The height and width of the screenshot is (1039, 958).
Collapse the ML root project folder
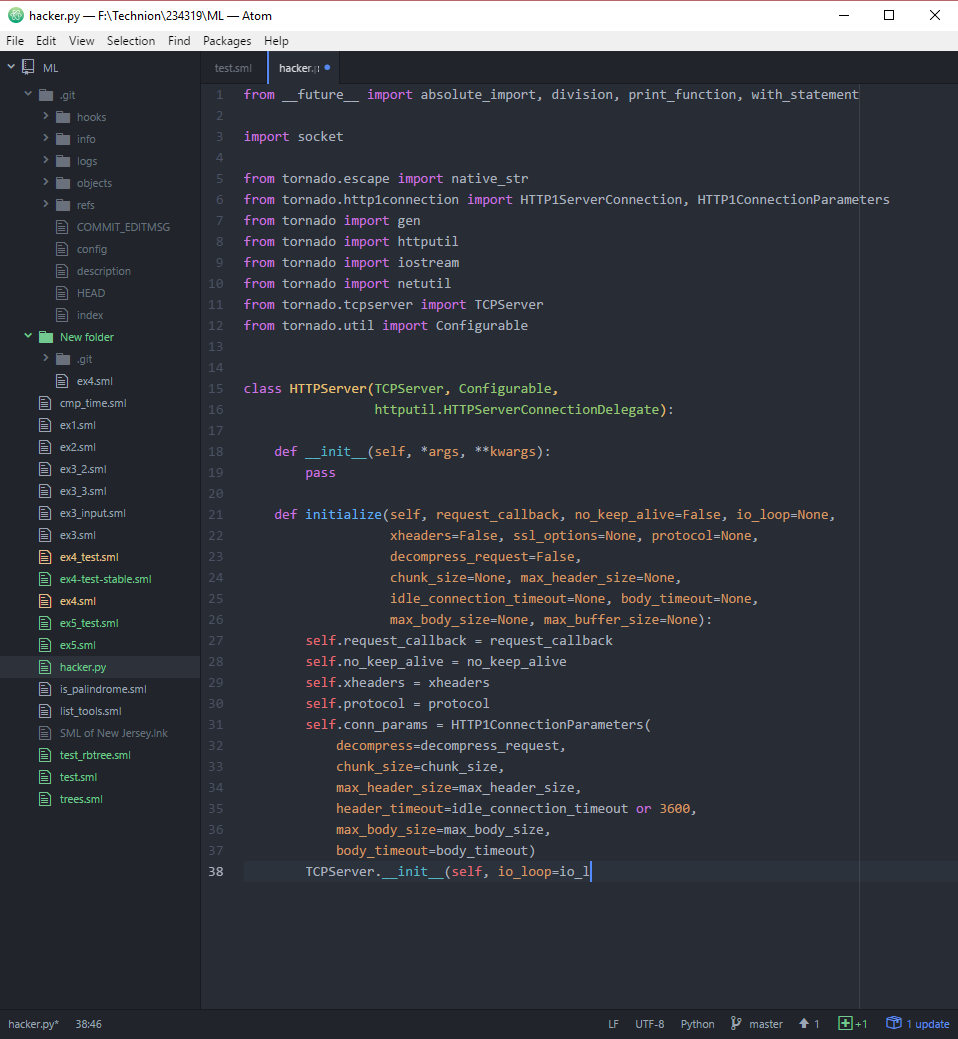click(x=12, y=67)
